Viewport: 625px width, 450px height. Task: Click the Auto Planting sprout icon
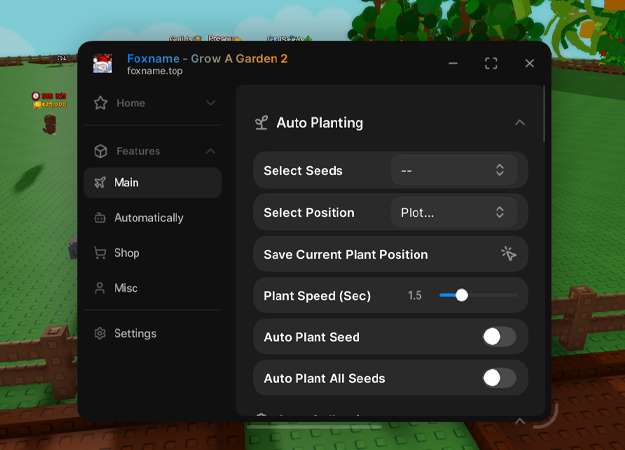coord(261,123)
